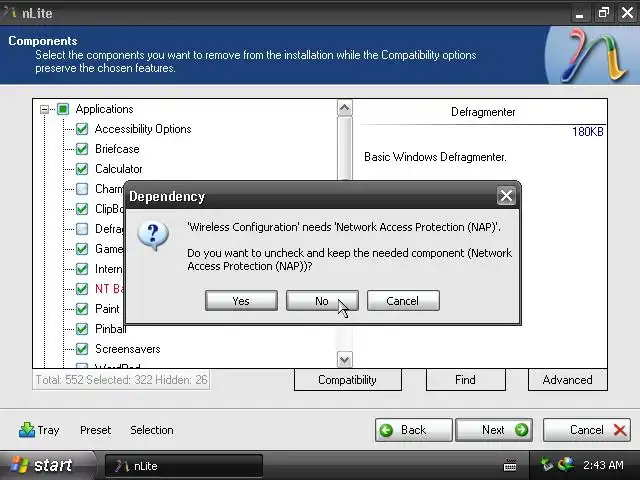Click the red X Cancel icon
This screenshot has height=480, width=640.
(x=620, y=430)
